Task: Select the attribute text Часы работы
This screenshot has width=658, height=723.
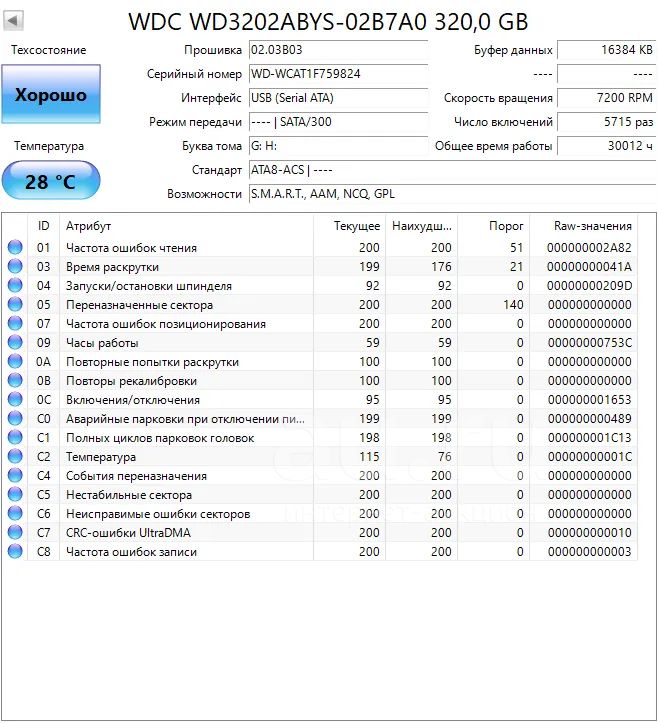Action: point(102,343)
